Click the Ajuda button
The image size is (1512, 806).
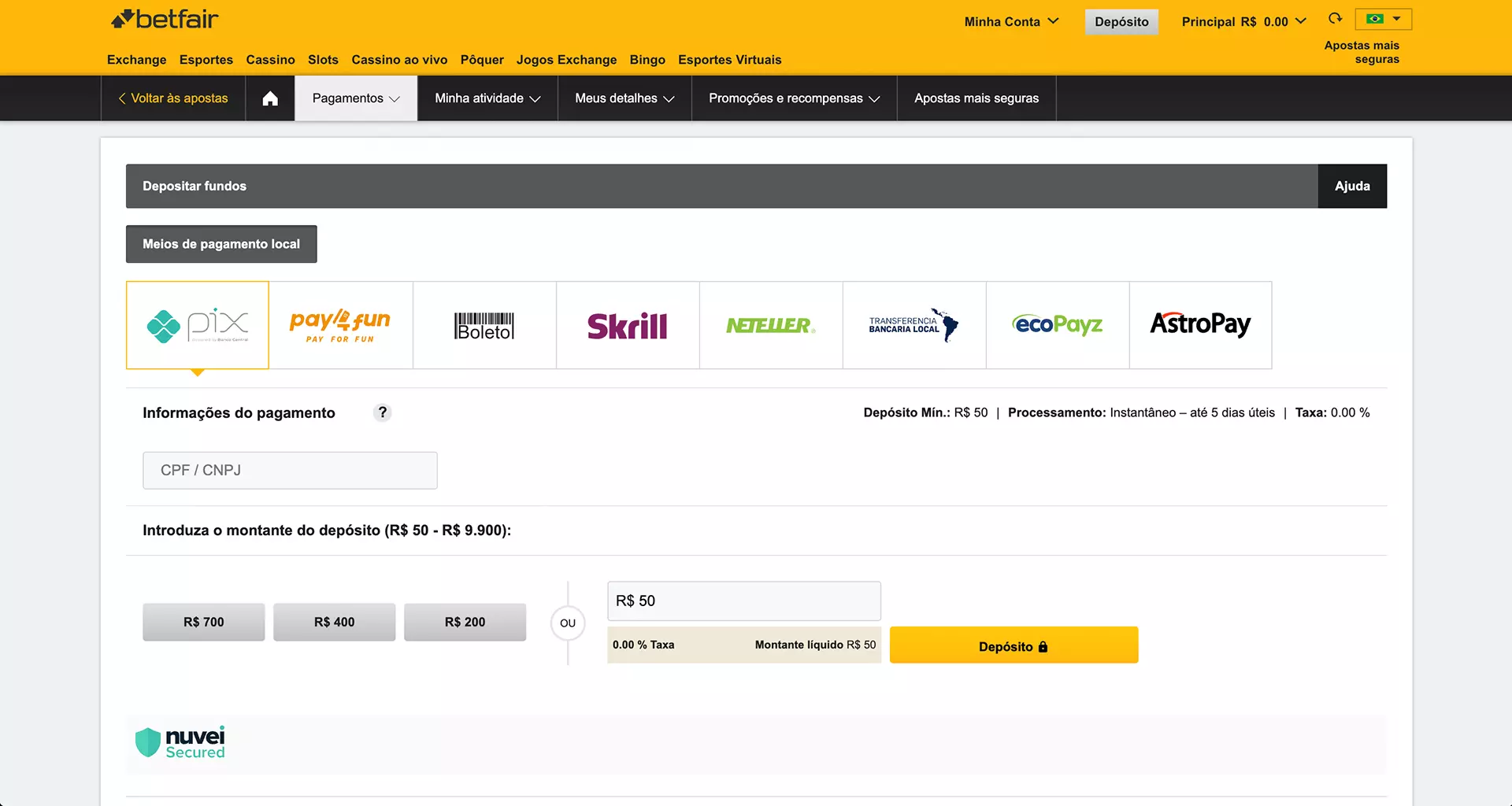pyautogui.click(x=1352, y=186)
